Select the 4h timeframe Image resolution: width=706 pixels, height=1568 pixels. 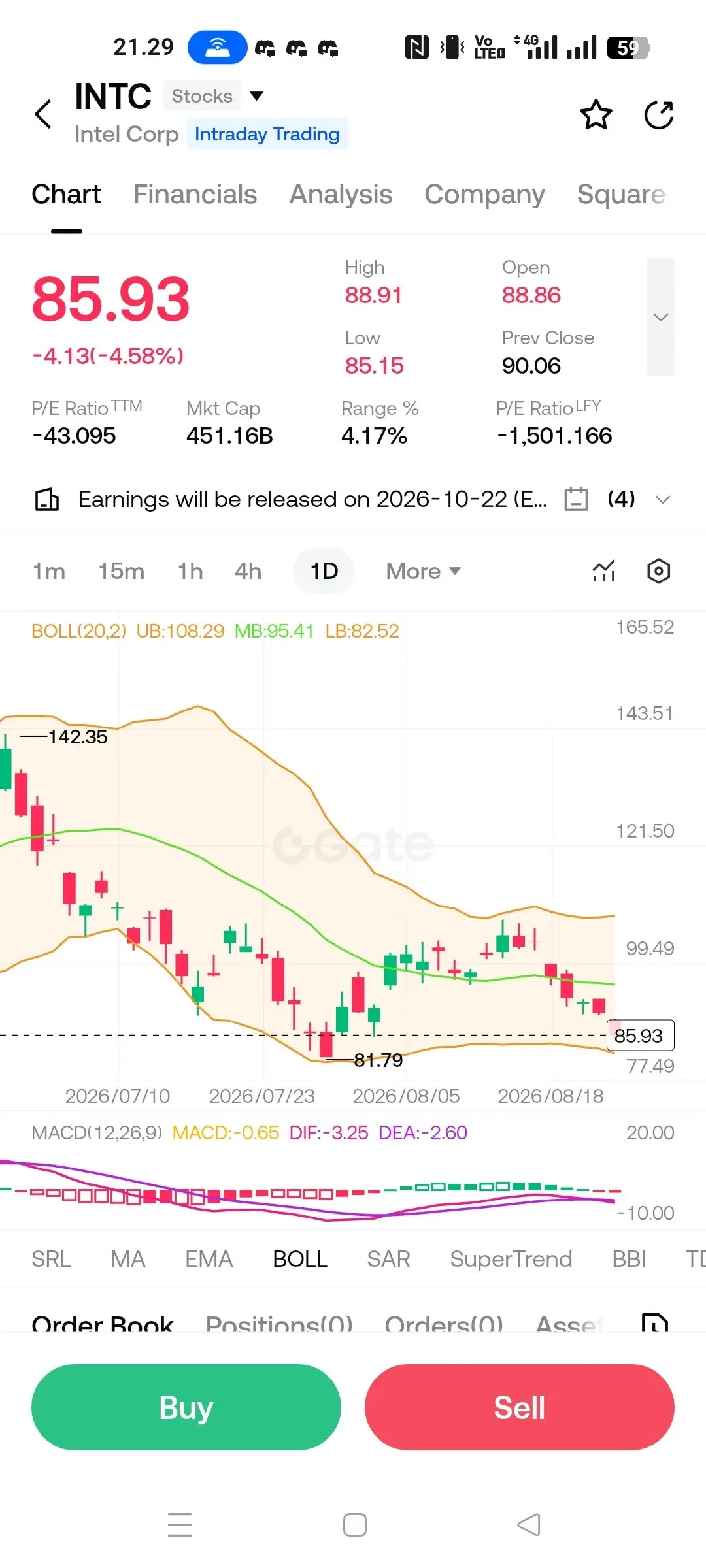(248, 571)
